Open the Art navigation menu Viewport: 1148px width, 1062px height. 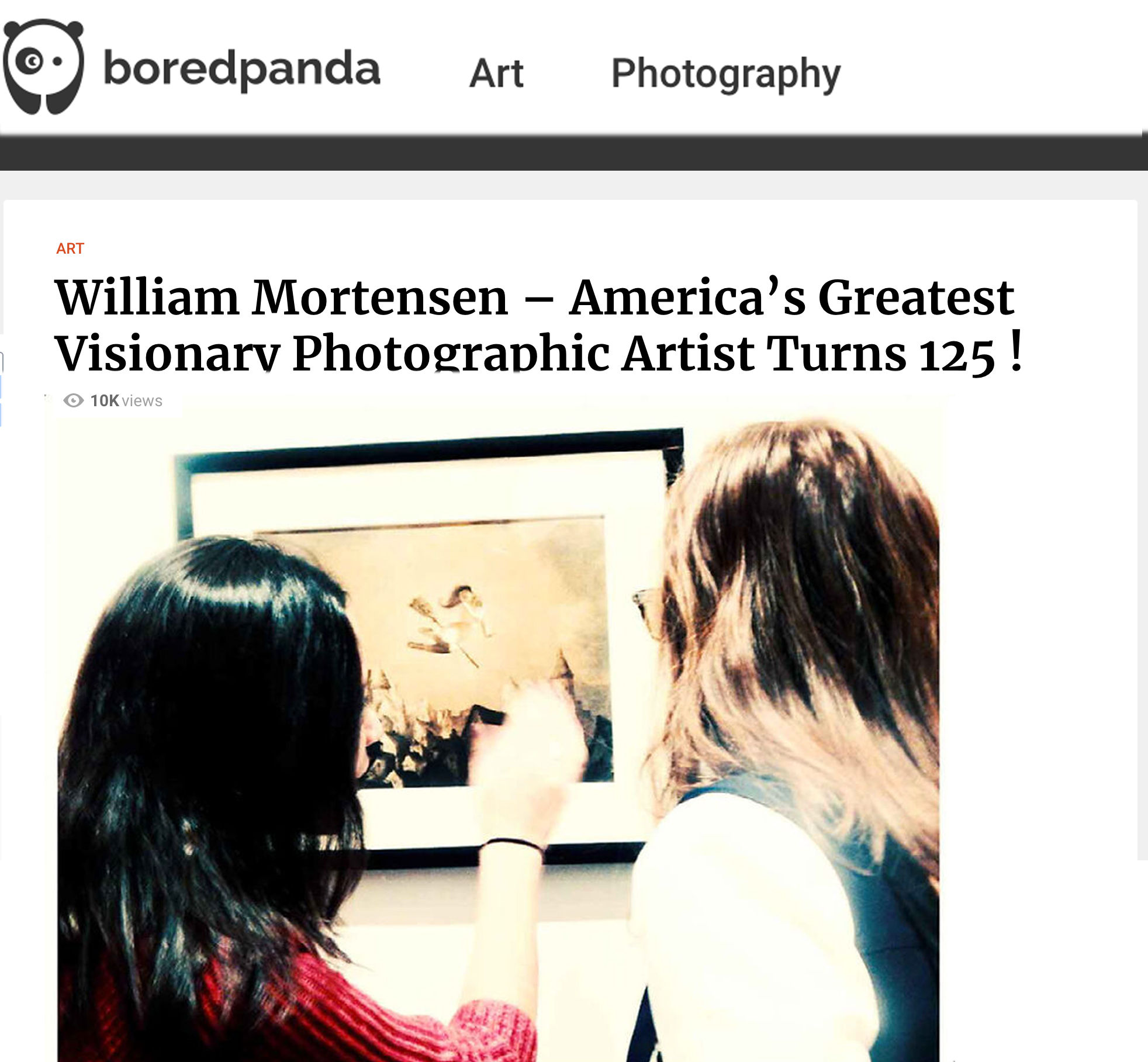496,74
